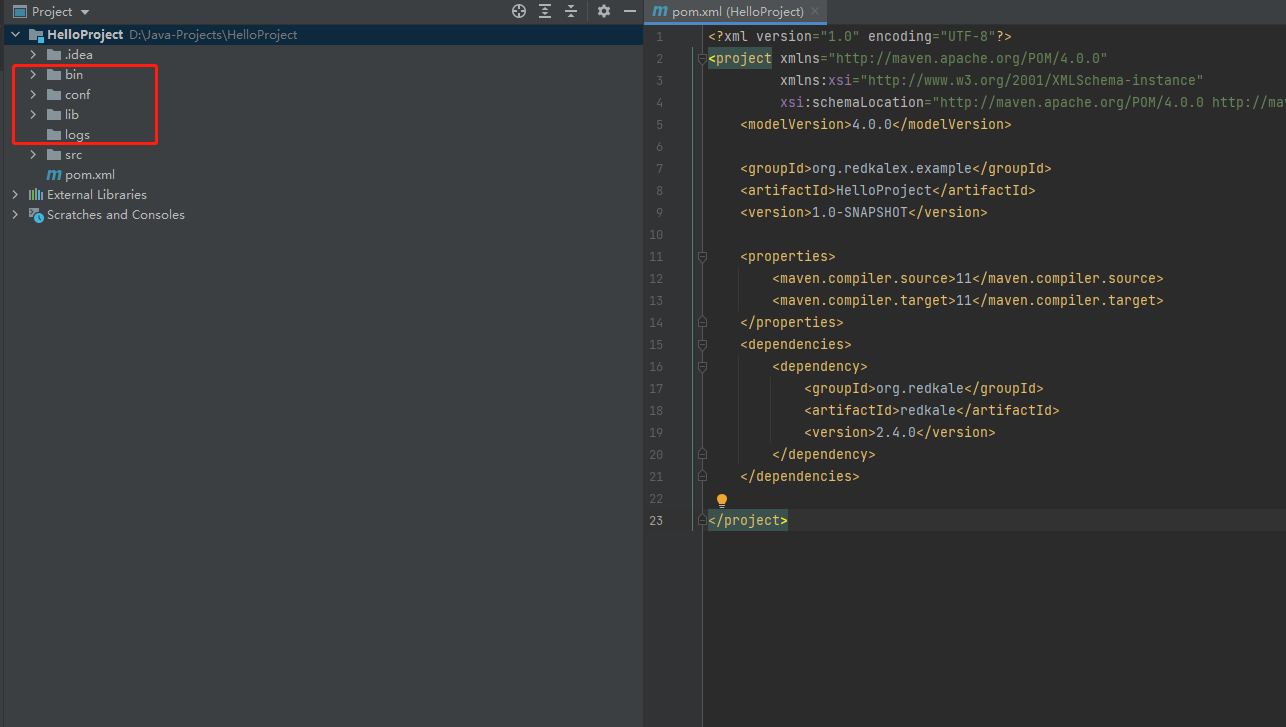Select pom.xml in the project tree
The image size is (1286, 727).
89,175
